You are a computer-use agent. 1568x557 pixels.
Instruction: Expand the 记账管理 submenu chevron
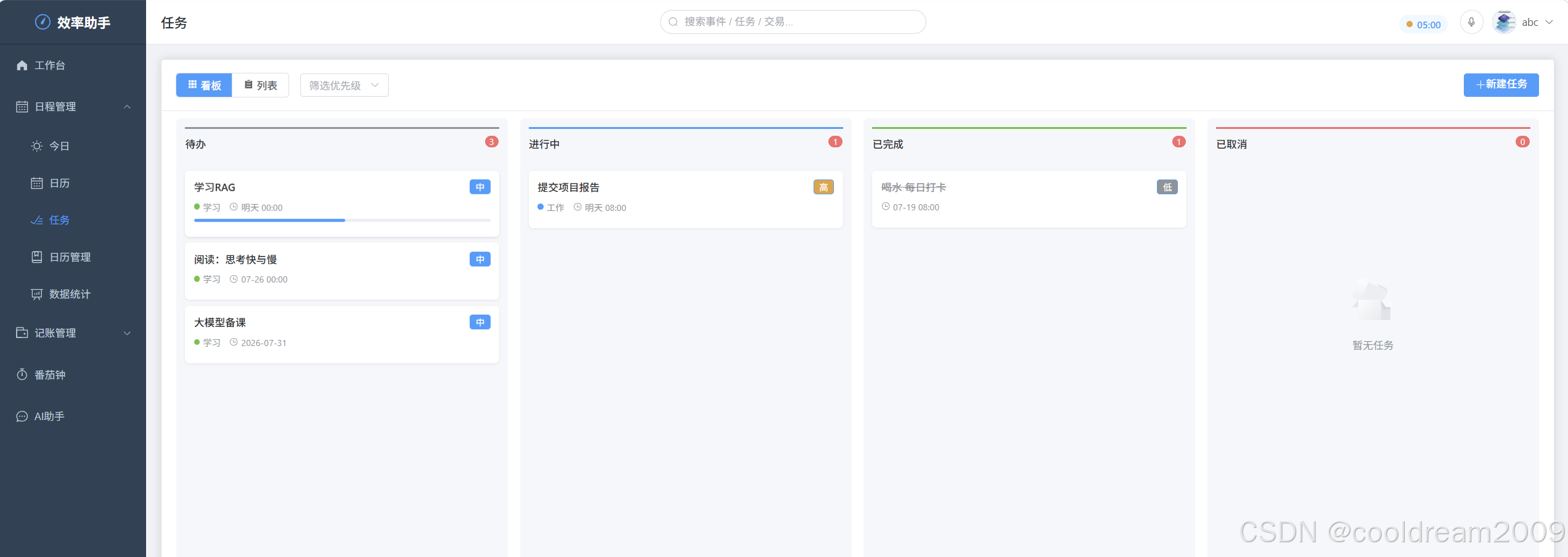[128, 333]
